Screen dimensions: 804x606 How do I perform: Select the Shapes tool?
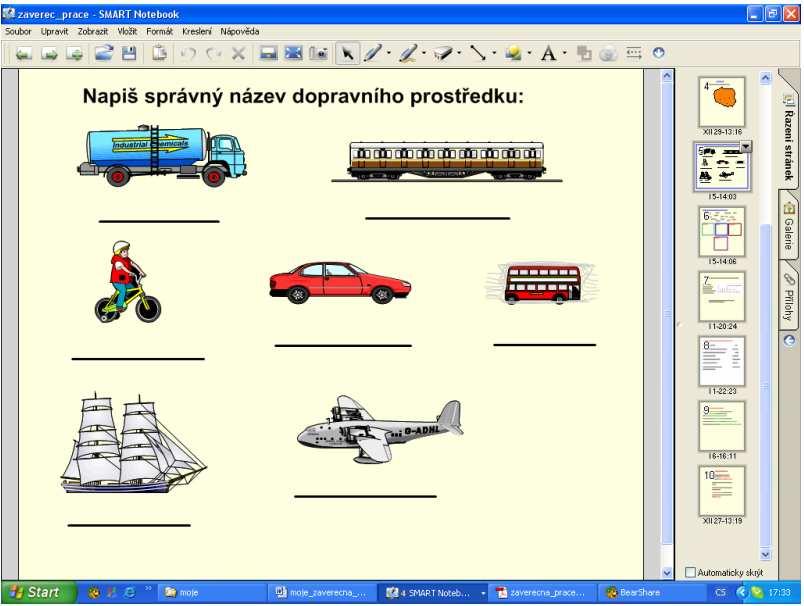513,53
